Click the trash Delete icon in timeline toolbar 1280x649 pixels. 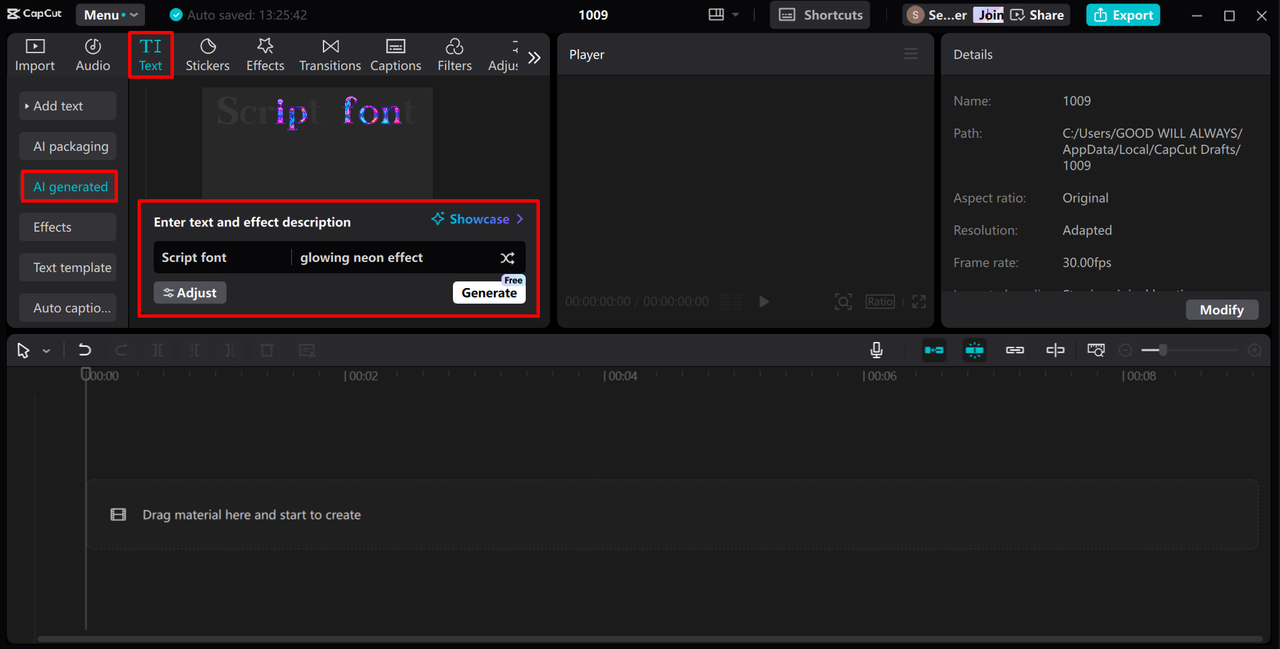267,350
